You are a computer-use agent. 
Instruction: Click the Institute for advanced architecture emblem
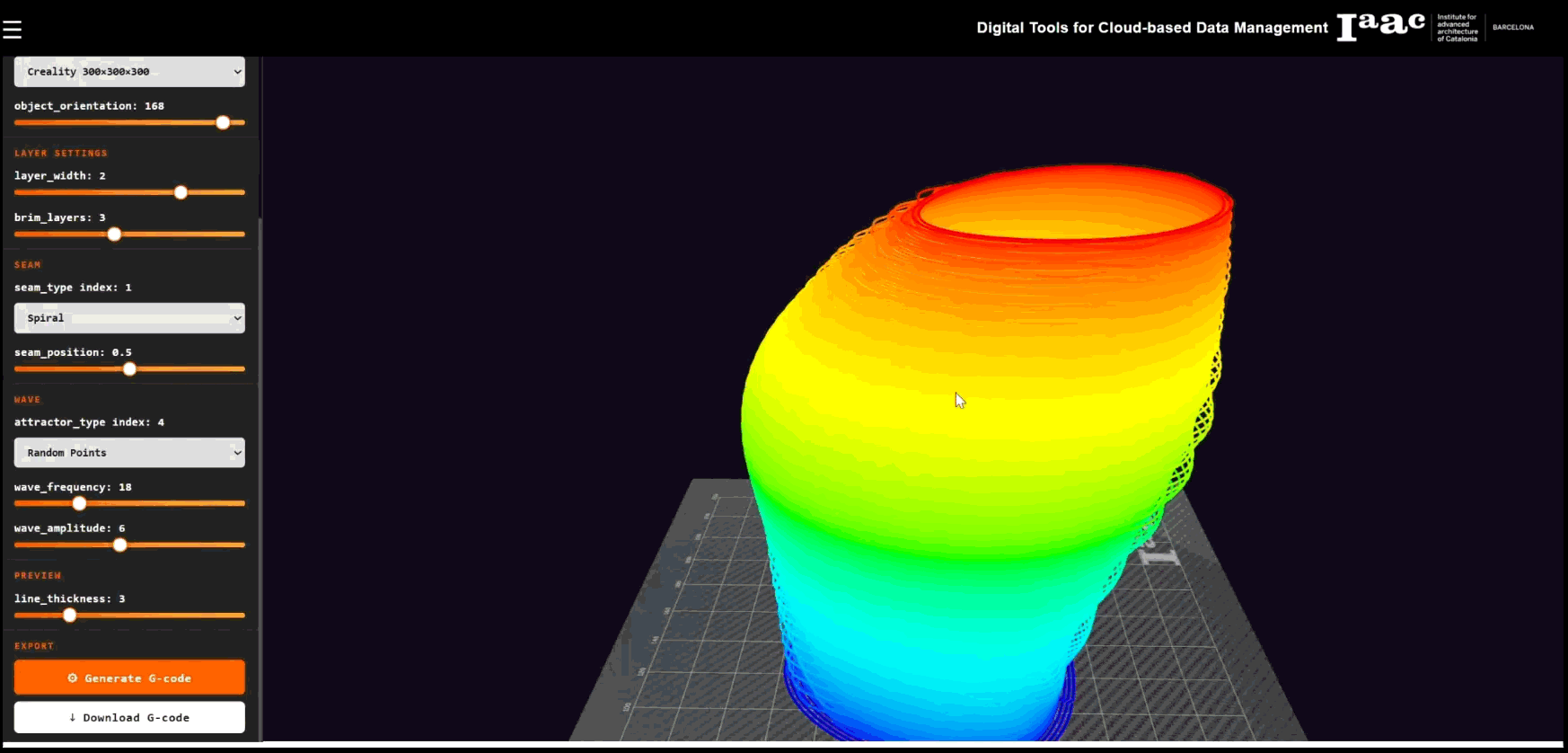pos(1457,28)
